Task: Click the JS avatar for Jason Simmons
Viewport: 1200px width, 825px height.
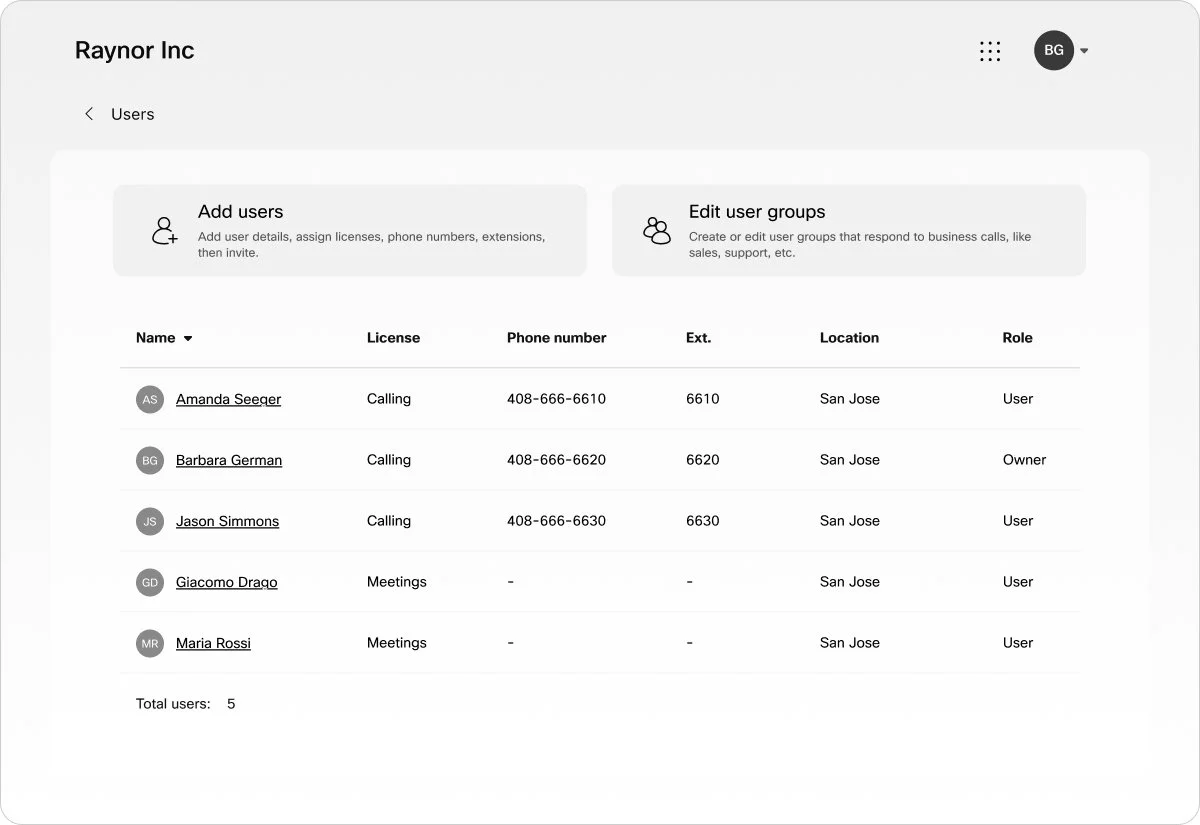Action: [150, 521]
